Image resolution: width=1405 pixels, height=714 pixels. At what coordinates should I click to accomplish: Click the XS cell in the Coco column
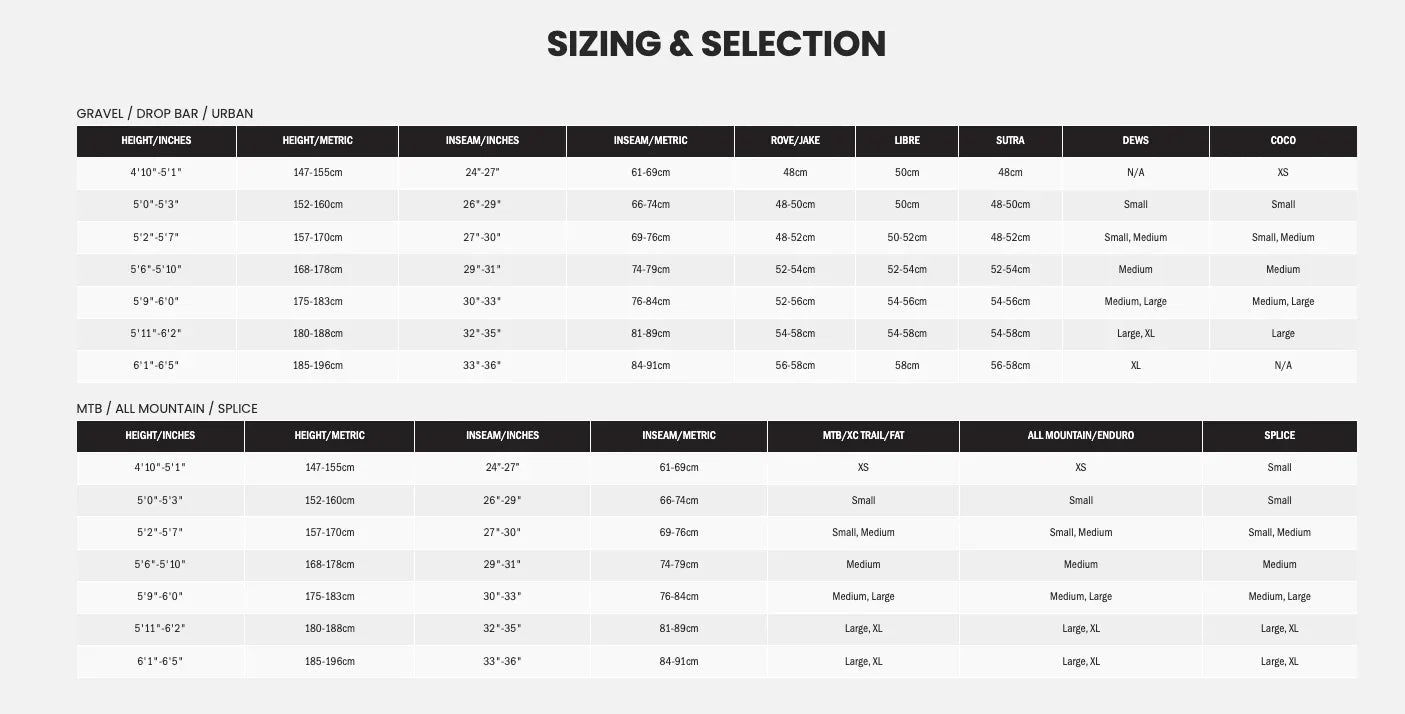pyautogui.click(x=1283, y=173)
